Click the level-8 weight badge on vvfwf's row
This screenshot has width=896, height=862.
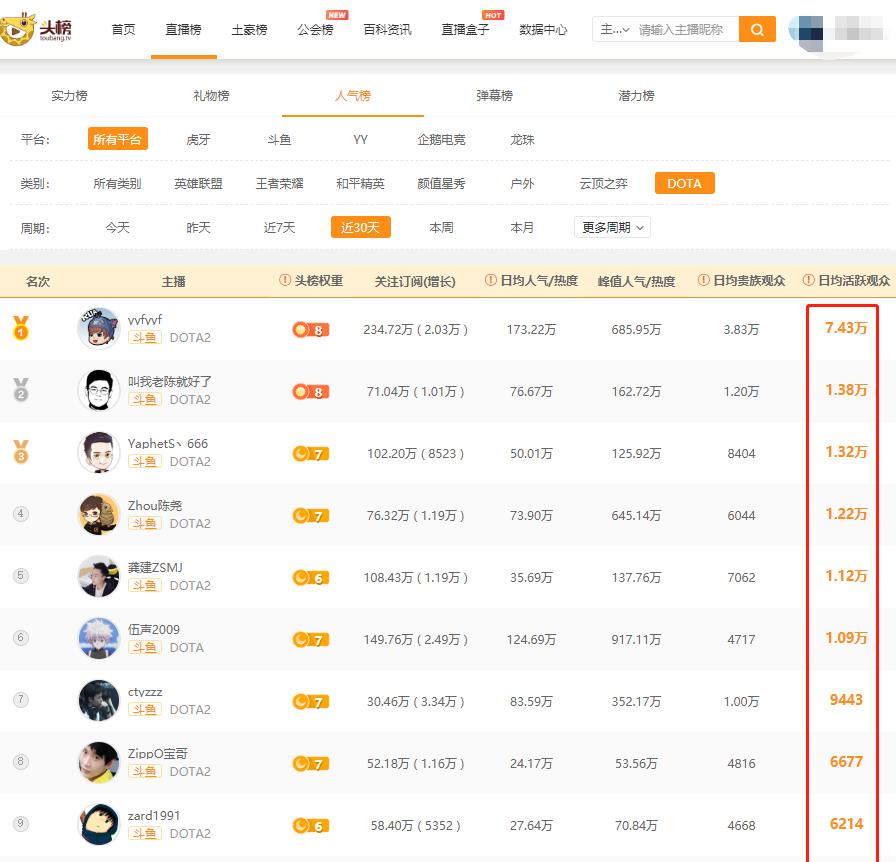click(x=312, y=328)
